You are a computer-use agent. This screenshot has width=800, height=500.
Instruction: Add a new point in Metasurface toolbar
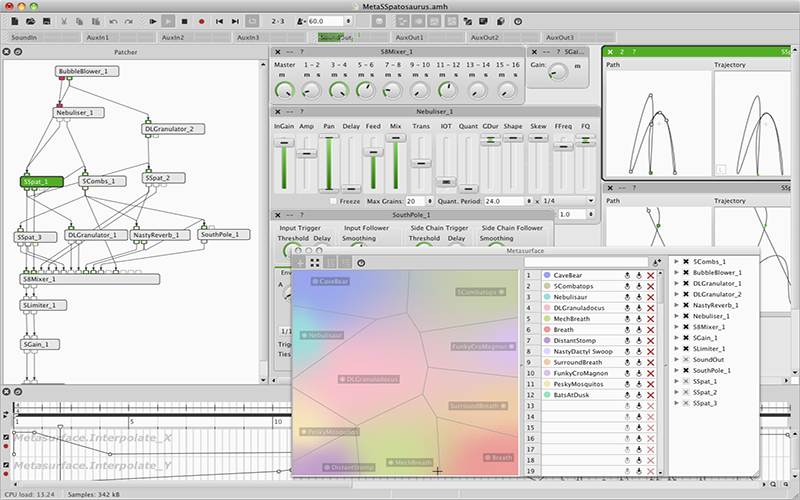coord(300,263)
